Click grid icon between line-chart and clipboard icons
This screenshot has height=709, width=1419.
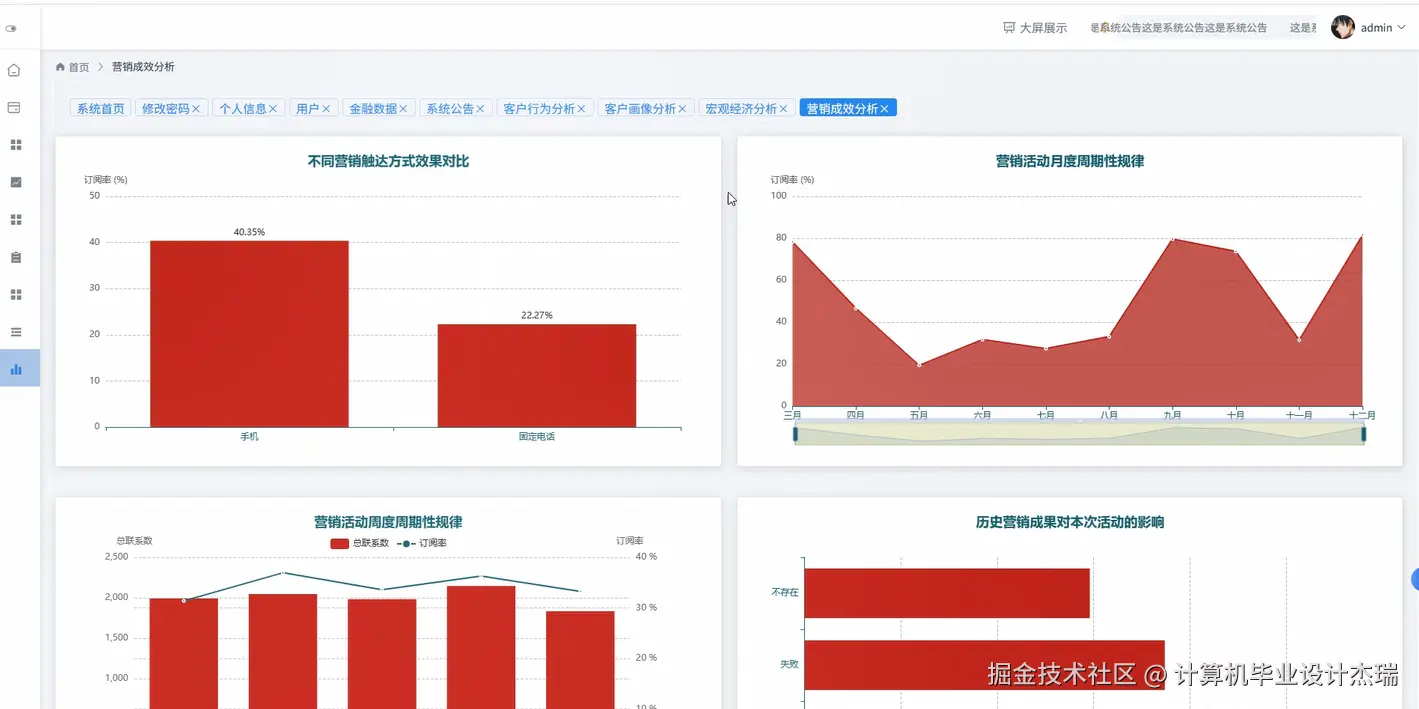15,219
